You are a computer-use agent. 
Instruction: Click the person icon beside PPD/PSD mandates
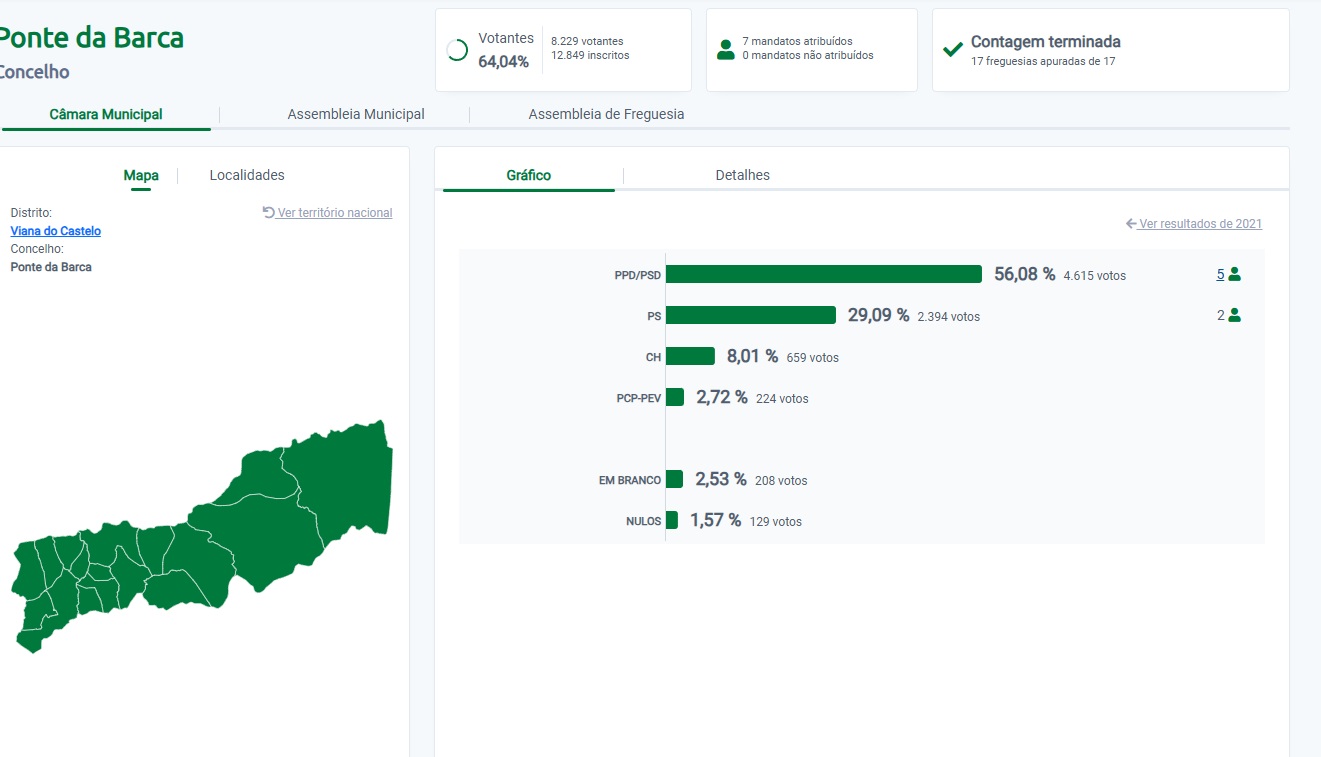1234,274
